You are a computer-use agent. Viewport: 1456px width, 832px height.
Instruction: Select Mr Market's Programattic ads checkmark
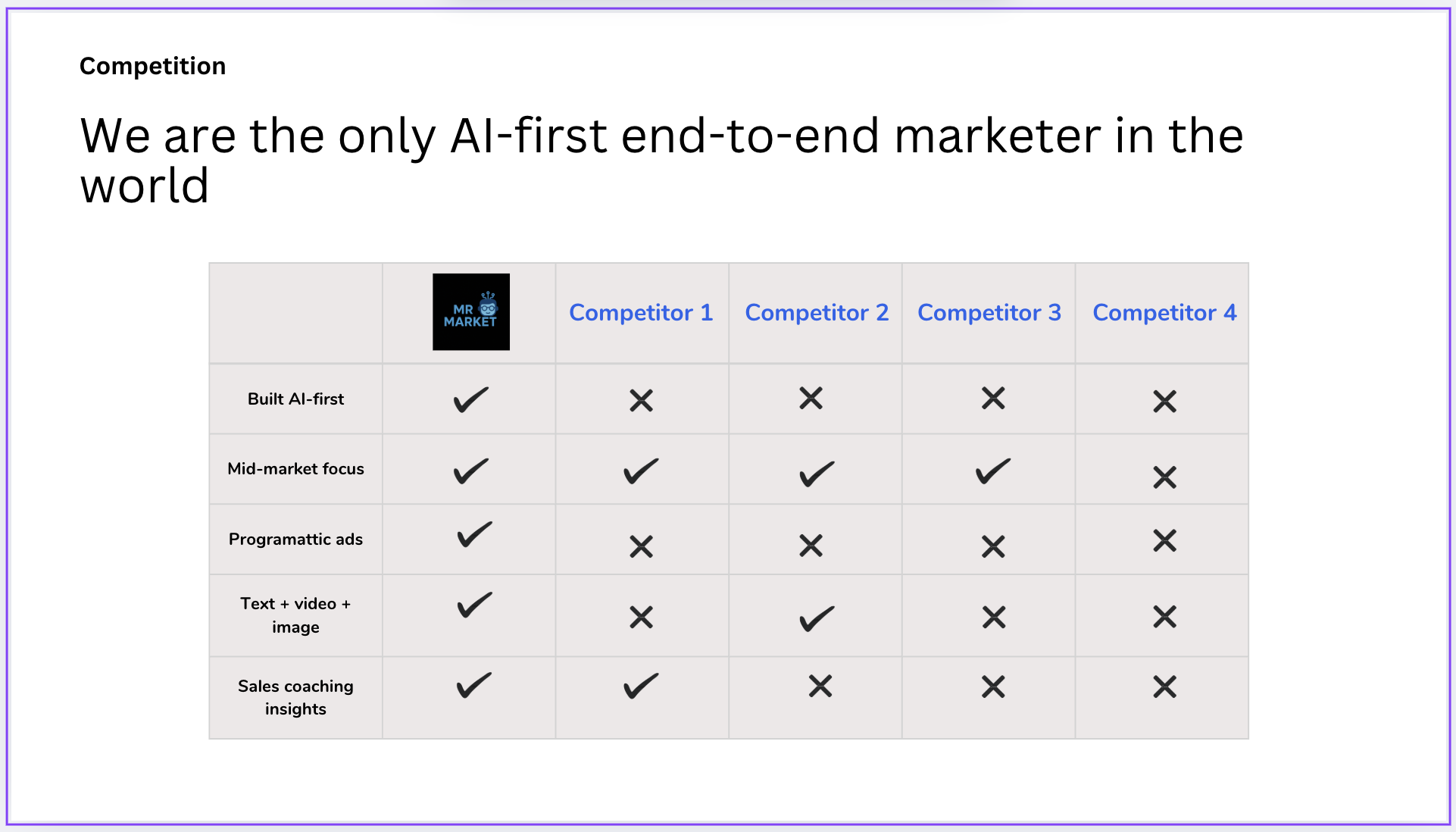(x=474, y=534)
